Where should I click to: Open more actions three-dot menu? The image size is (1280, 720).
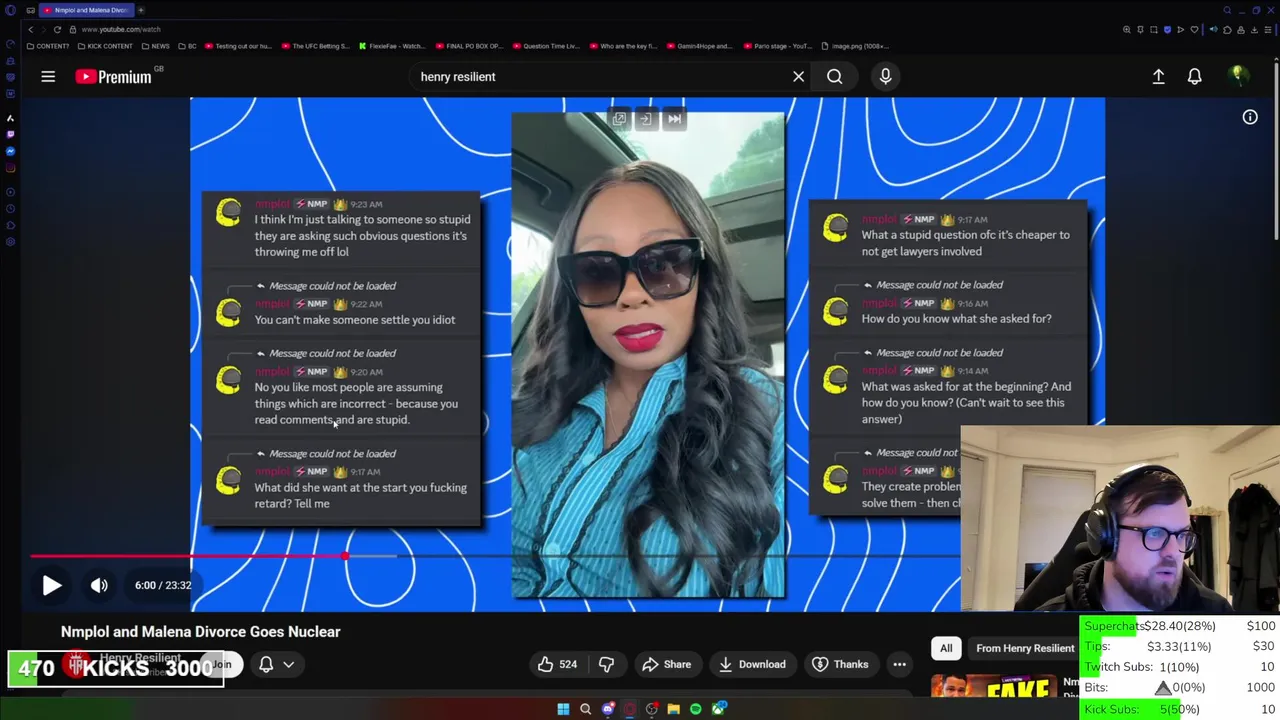click(x=899, y=664)
